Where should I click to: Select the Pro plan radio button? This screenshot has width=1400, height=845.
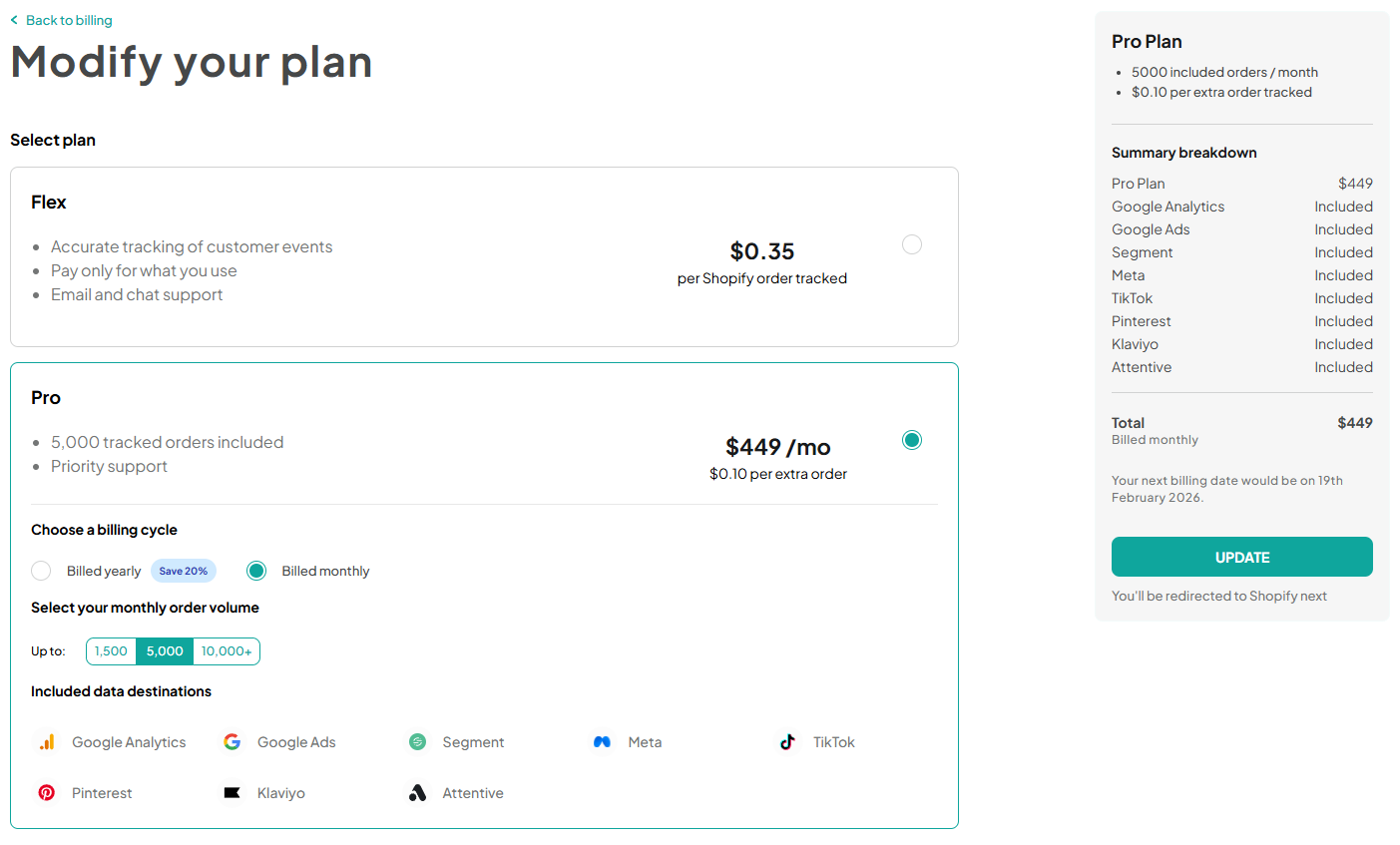click(911, 439)
